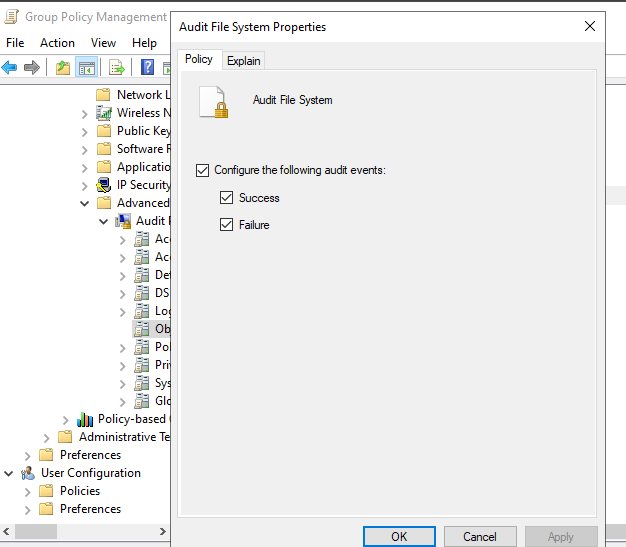
Task: Toggle Configure the following audit events checkbox
Action: pos(202,170)
